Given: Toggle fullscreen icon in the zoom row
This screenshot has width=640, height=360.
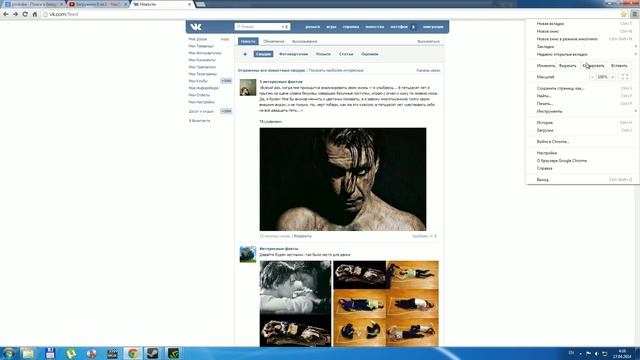Looking at the screenshot, I should click(x=624, y=77).
